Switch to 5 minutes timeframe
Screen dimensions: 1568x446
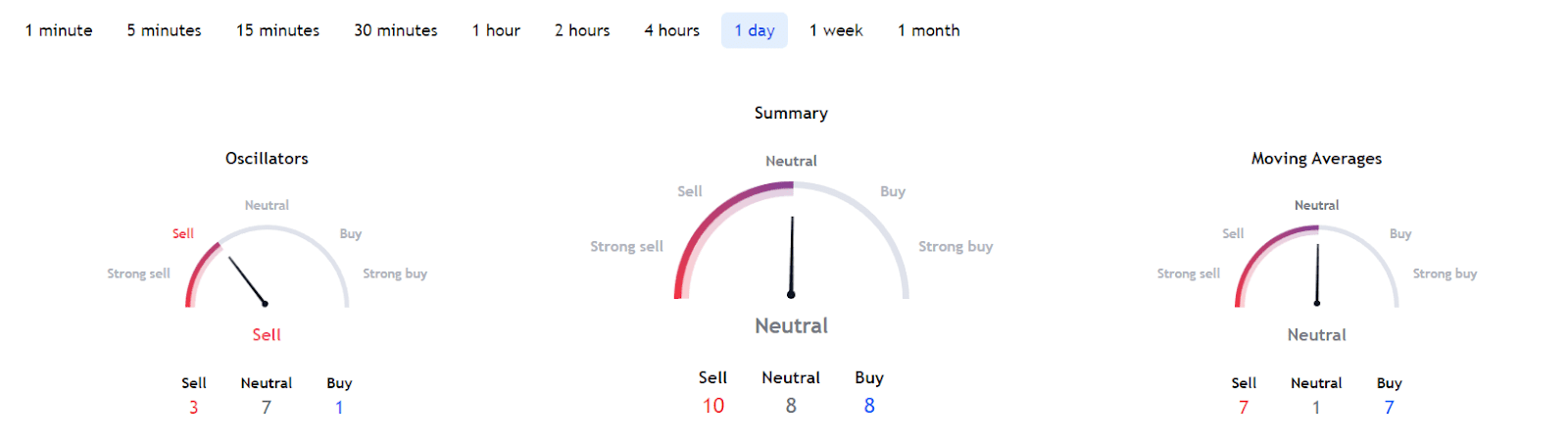click(x=164, y=30)
